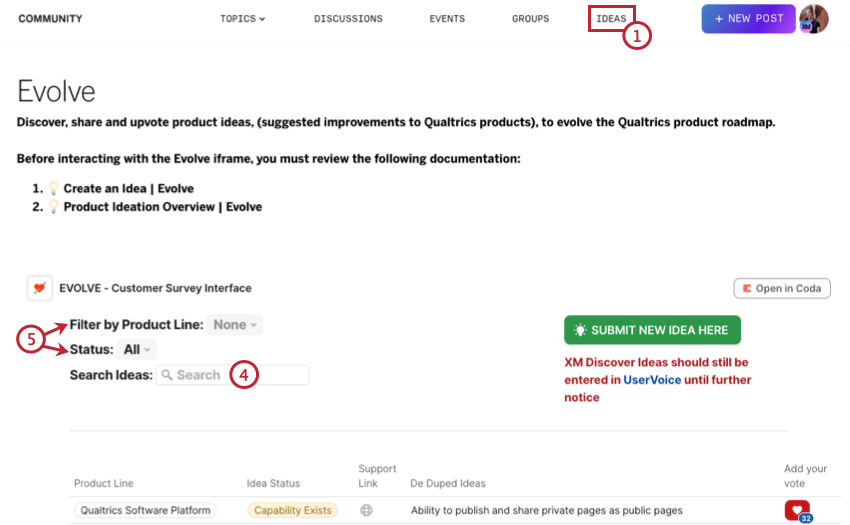Open the Discussions tab
Viewport: 850px width, 525px height.
pos(348,18)
